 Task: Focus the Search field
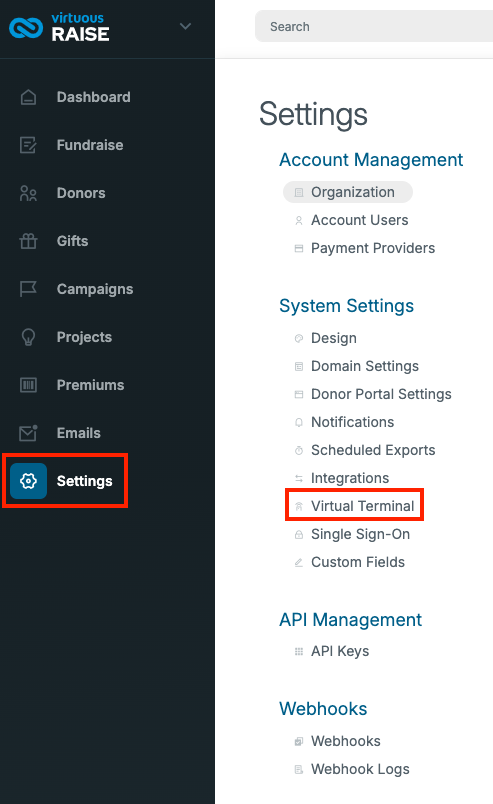pyautogui.click(x=374, y=27)
